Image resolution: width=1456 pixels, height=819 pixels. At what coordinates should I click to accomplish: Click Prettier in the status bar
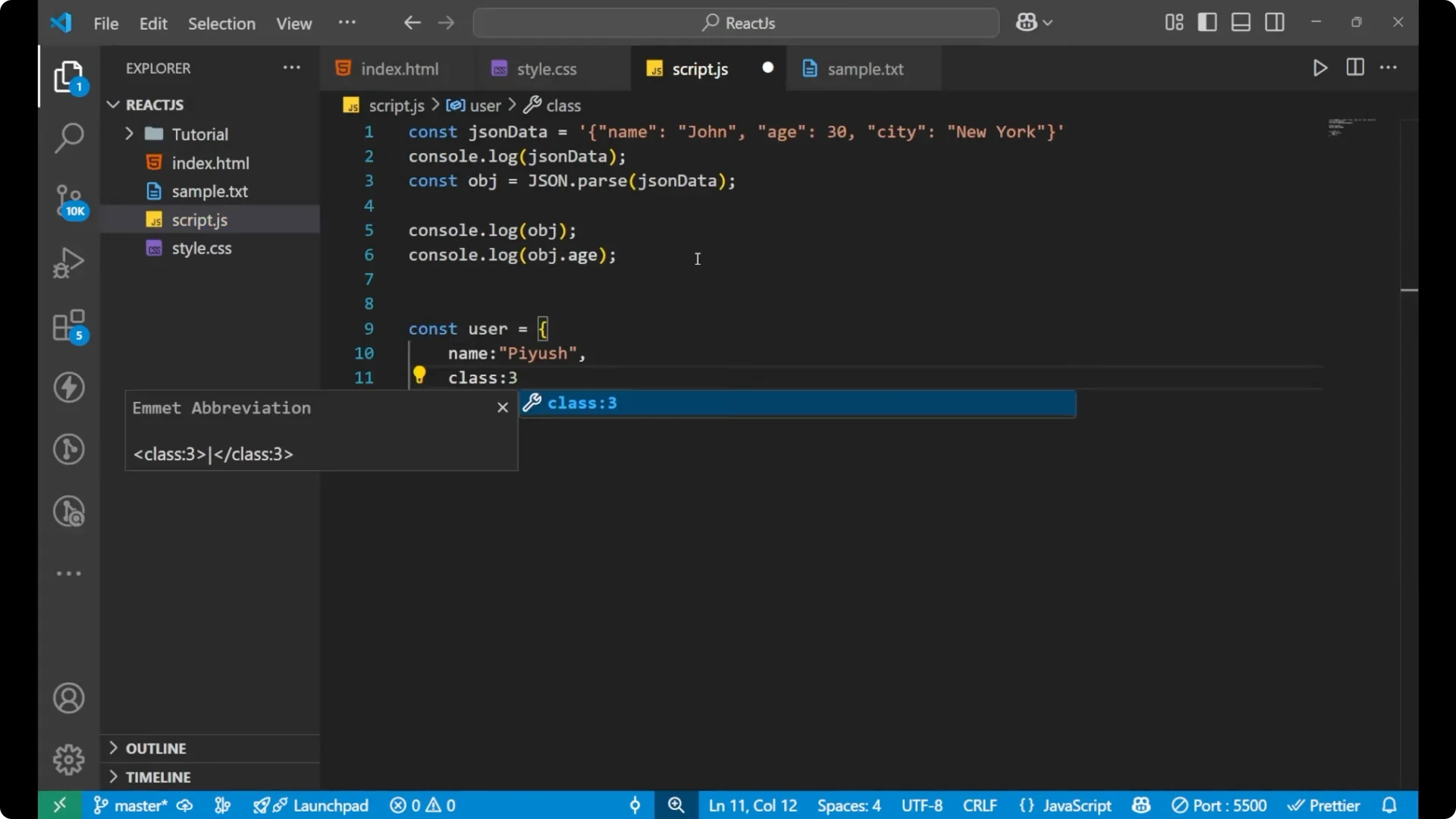click(1325, 805)
